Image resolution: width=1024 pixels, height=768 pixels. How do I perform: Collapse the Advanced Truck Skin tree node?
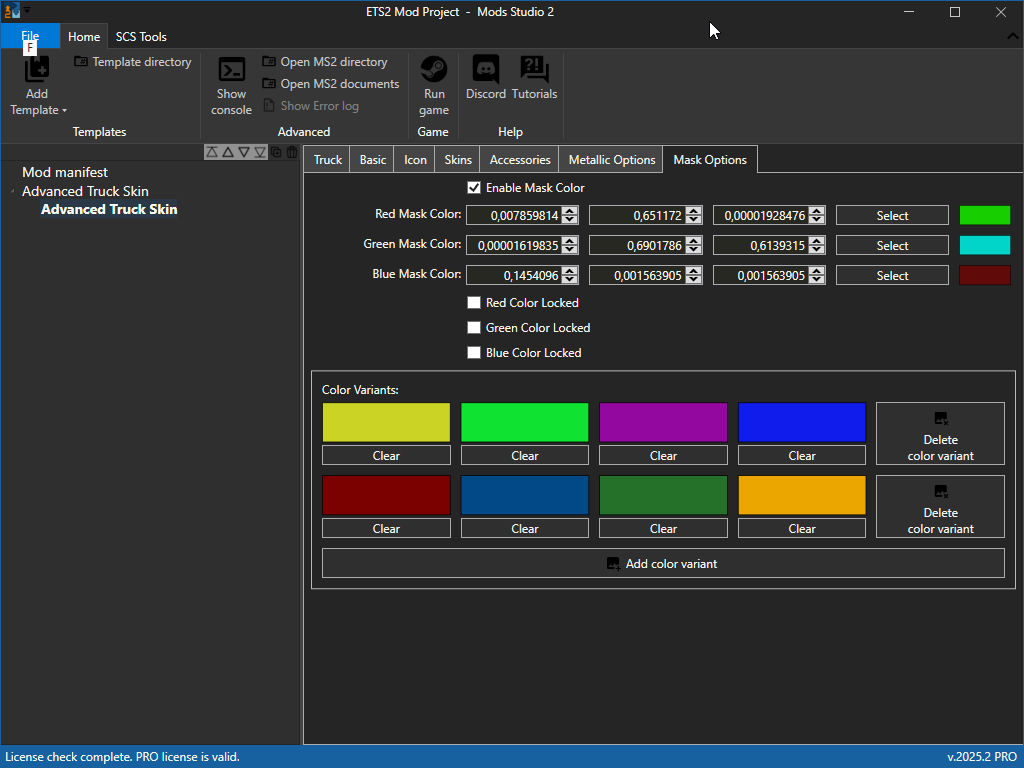(x=13, y=192)
